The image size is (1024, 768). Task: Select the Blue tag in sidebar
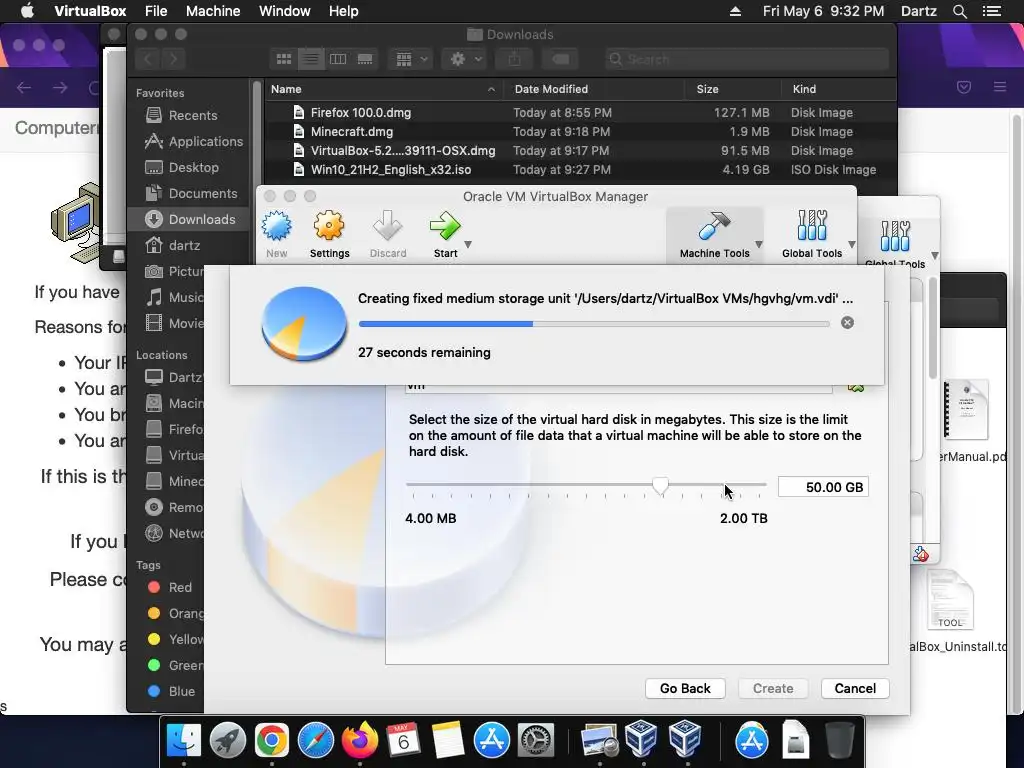point(171,691)
